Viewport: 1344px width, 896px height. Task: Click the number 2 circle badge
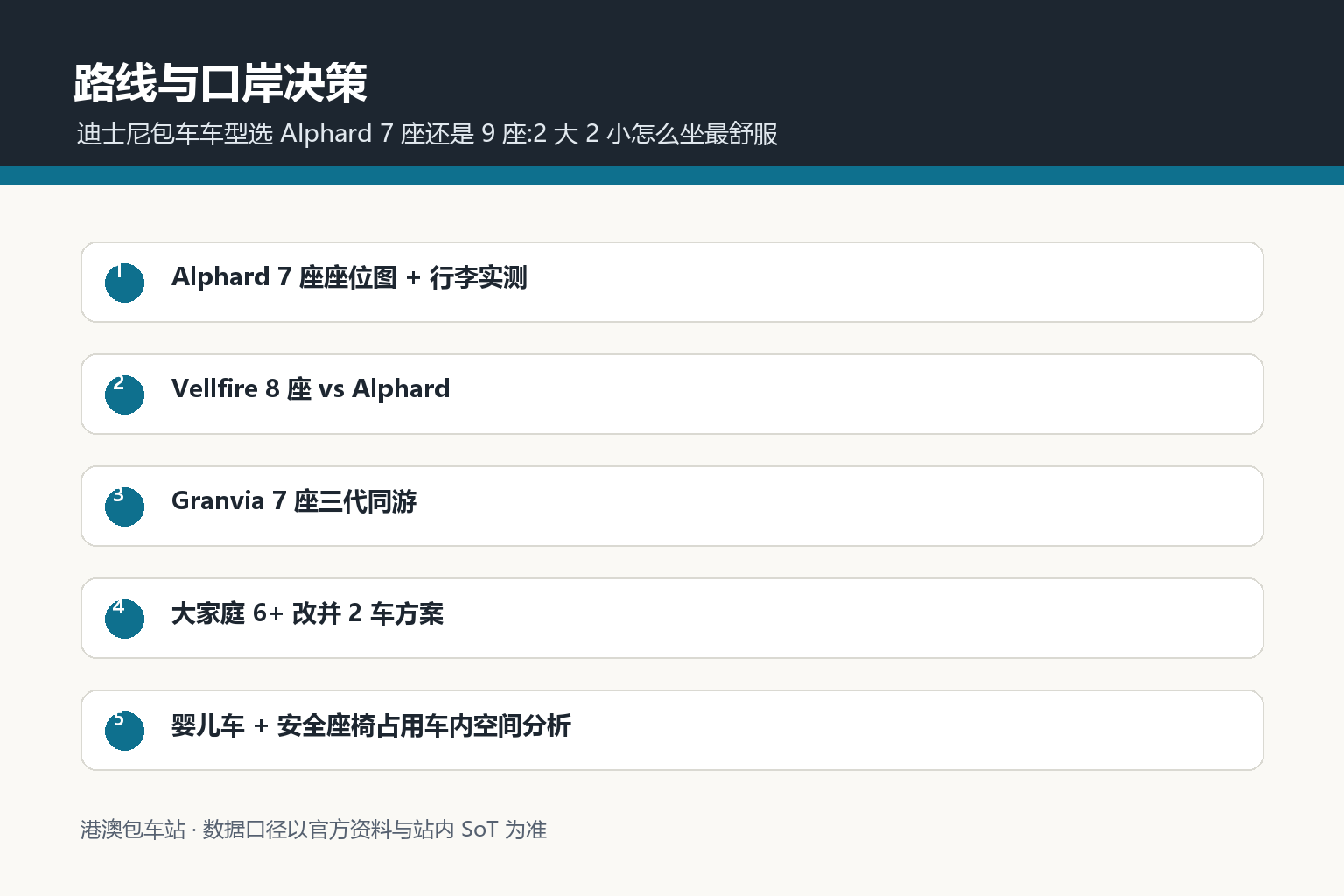(124, 395)
